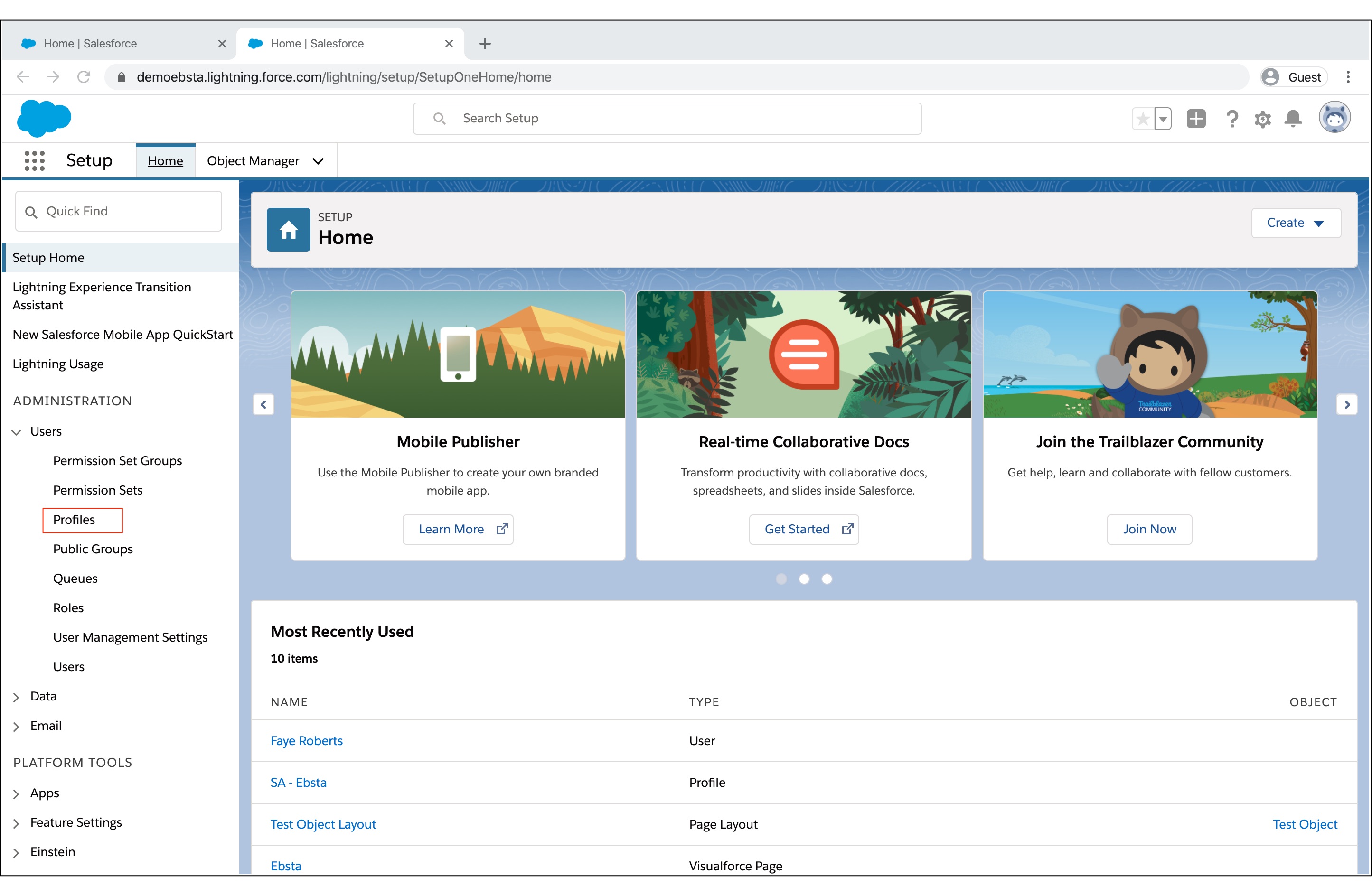
Task: Open the Create dropdown button
Action: coord(1296,223)
